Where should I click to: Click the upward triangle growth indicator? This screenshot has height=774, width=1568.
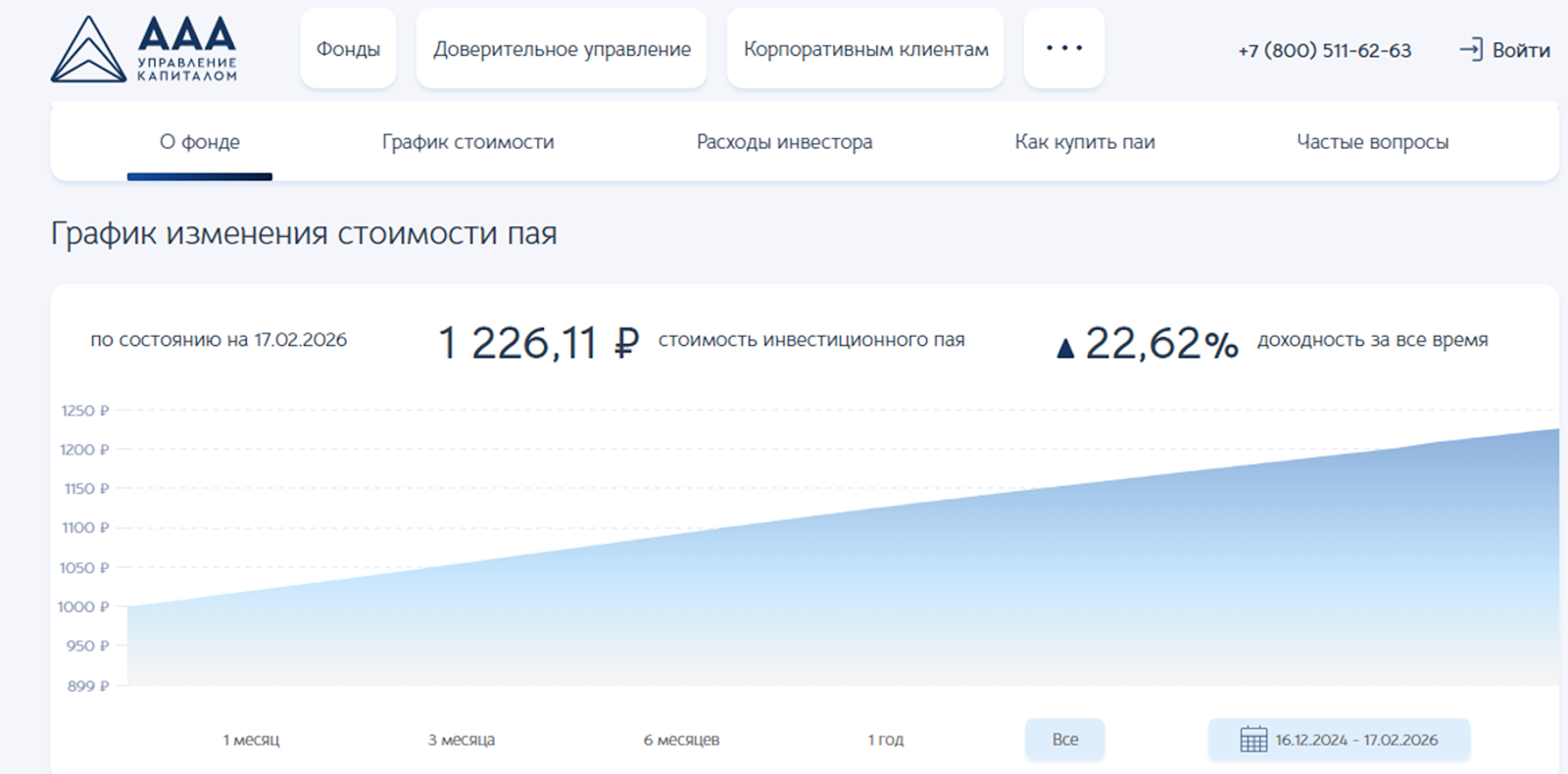pyautogui.click(x=1066, y=347)
